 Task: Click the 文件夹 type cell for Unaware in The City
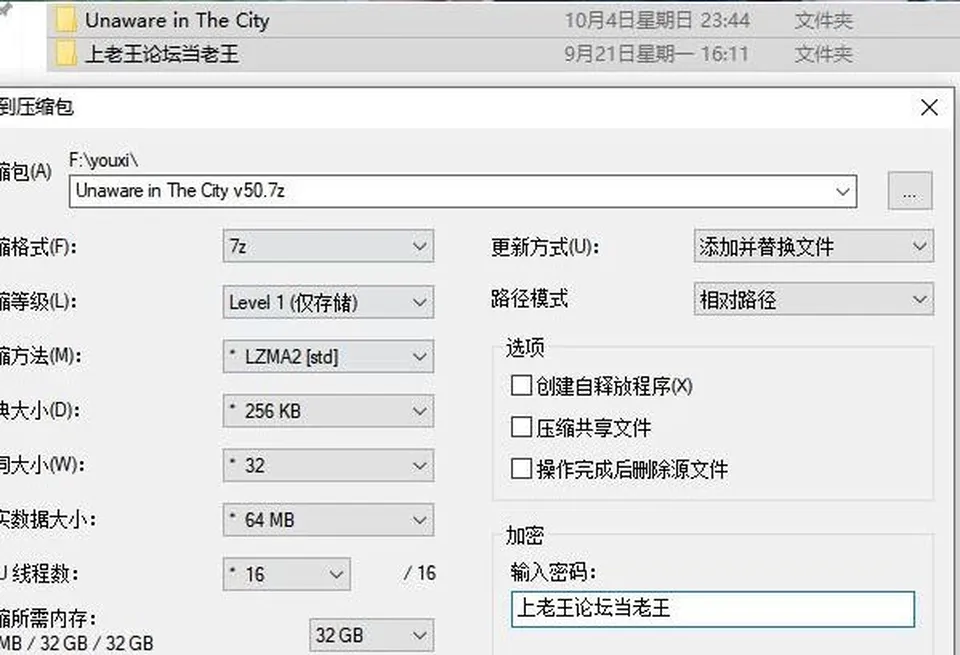[x=823, y=21]
